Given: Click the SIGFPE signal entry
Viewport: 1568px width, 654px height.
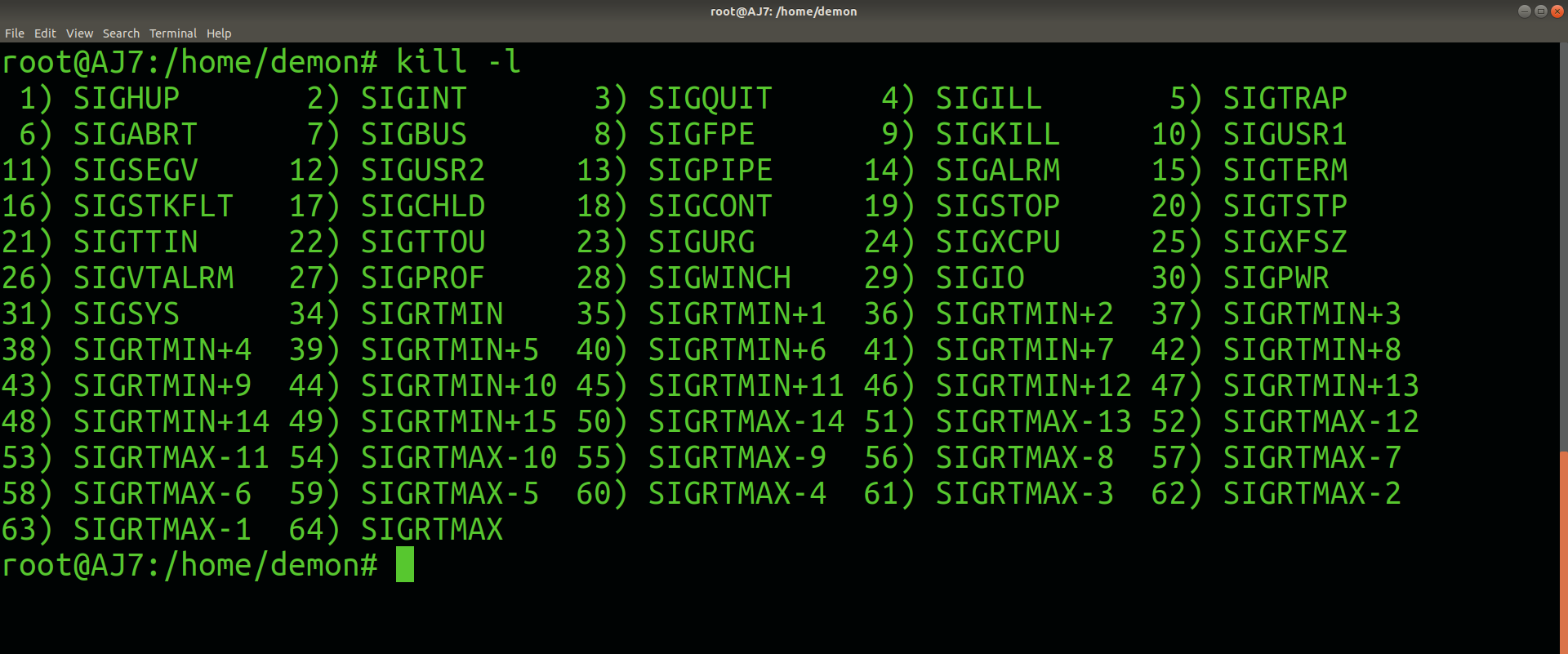Looking at the screenshot, I should click(702, 134).
